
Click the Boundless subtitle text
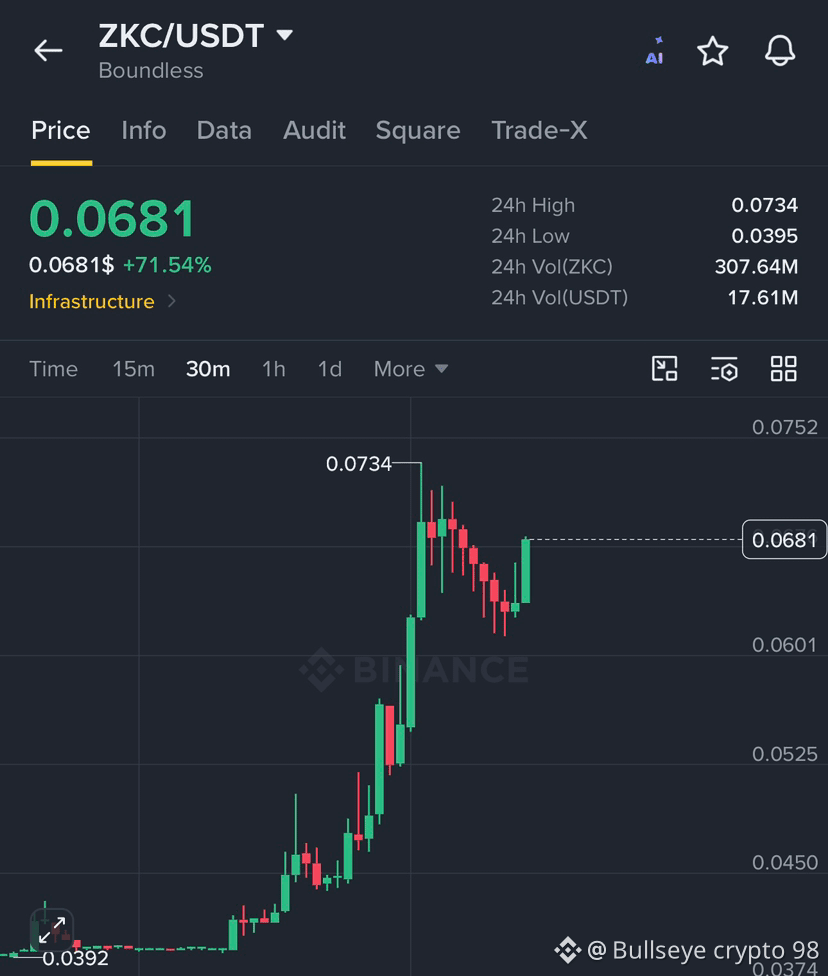coord(151,70)
